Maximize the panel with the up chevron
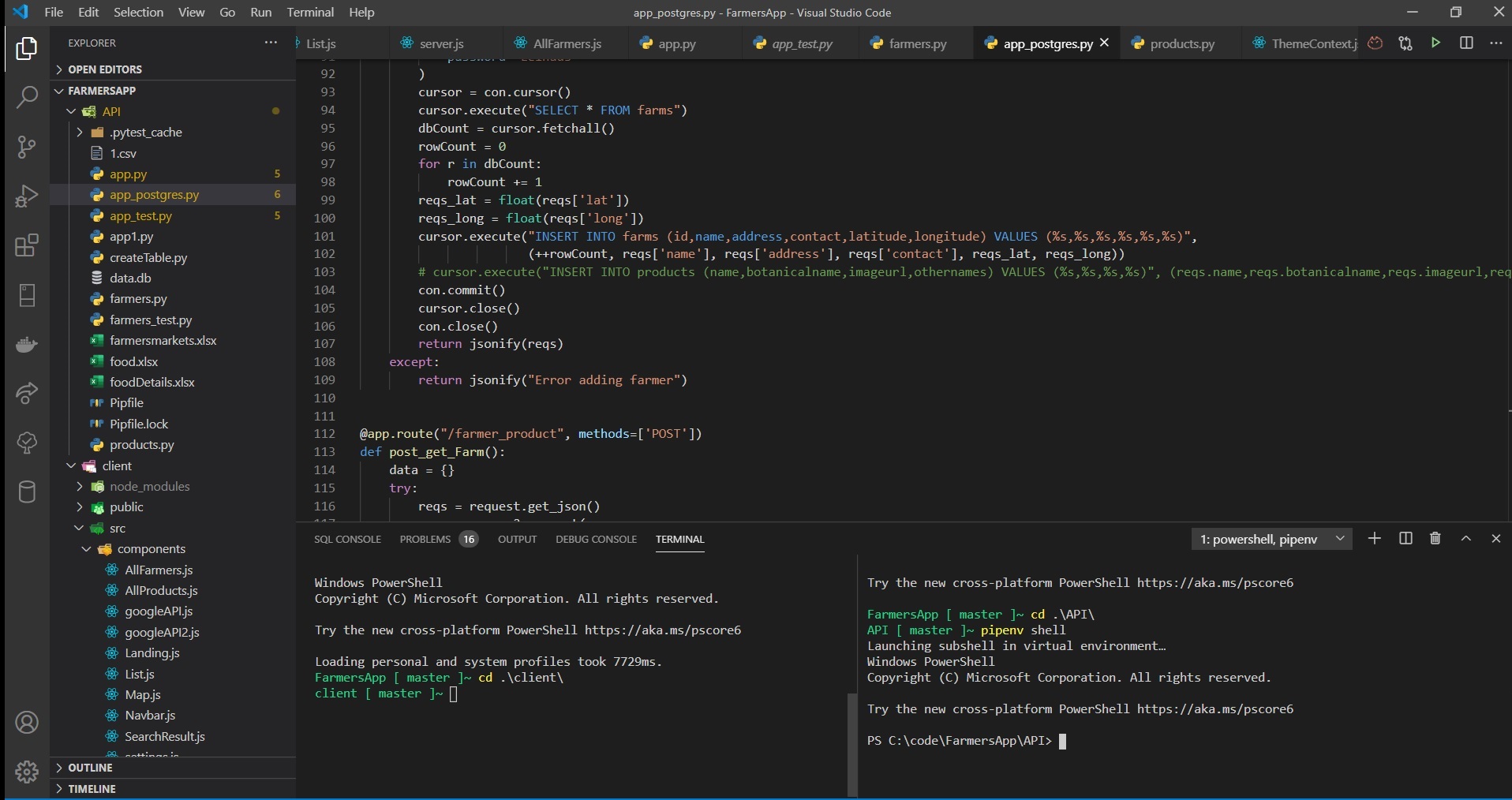This screenshot has height=800, width=1512. click(1466, 538)
